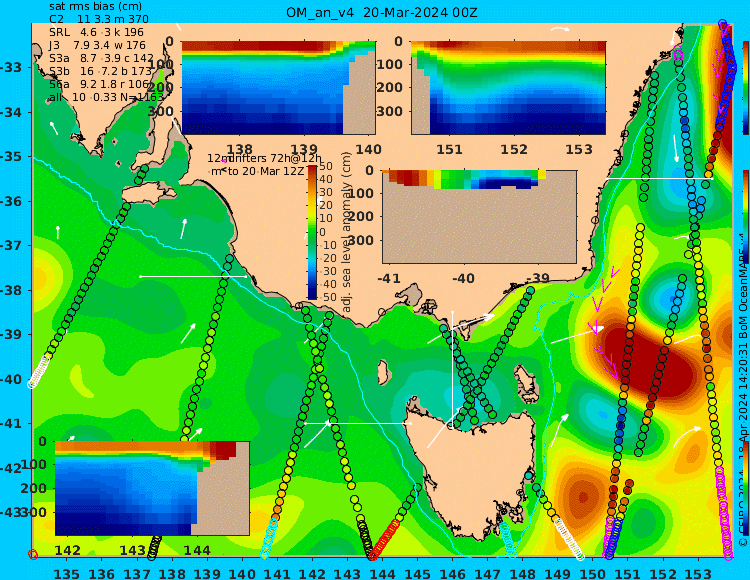Click the horizontal white transect line at 41S
Viewport: 750px width, 580px height.
click(357, 423)
